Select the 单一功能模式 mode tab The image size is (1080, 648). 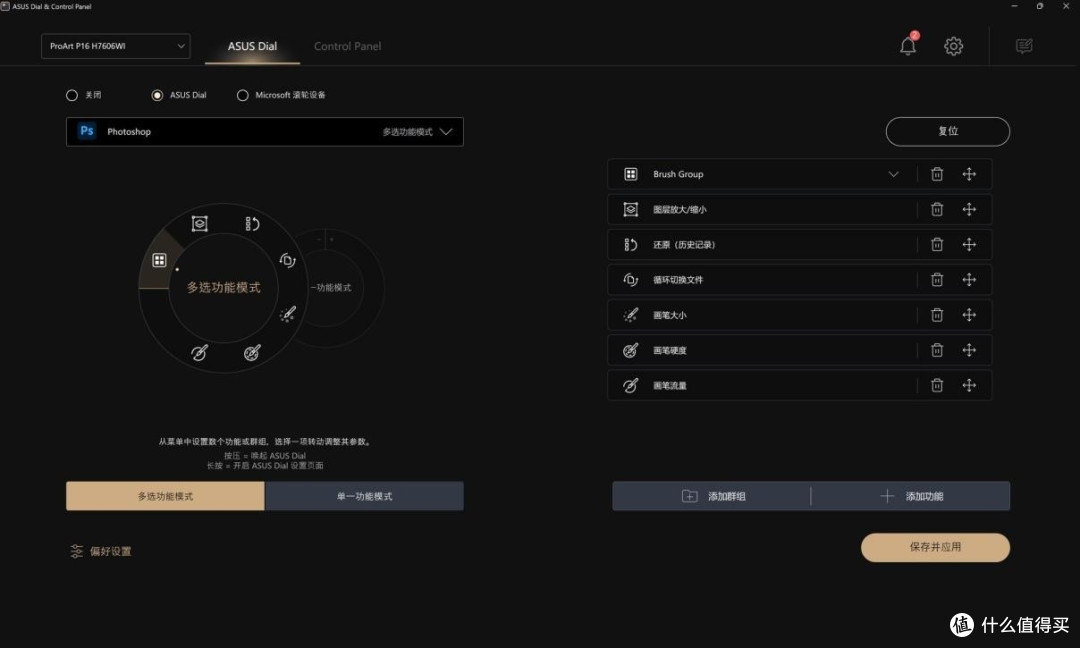tap(364, 496)
